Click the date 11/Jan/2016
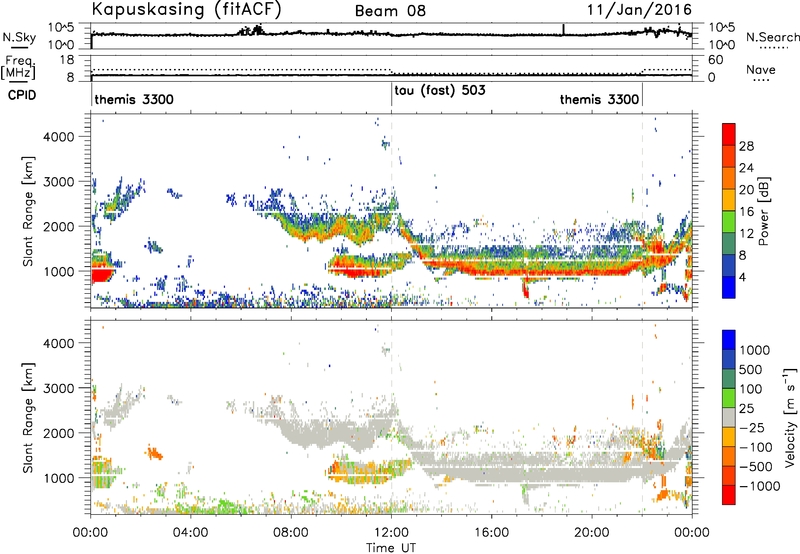800x554 pixels. 639,10
